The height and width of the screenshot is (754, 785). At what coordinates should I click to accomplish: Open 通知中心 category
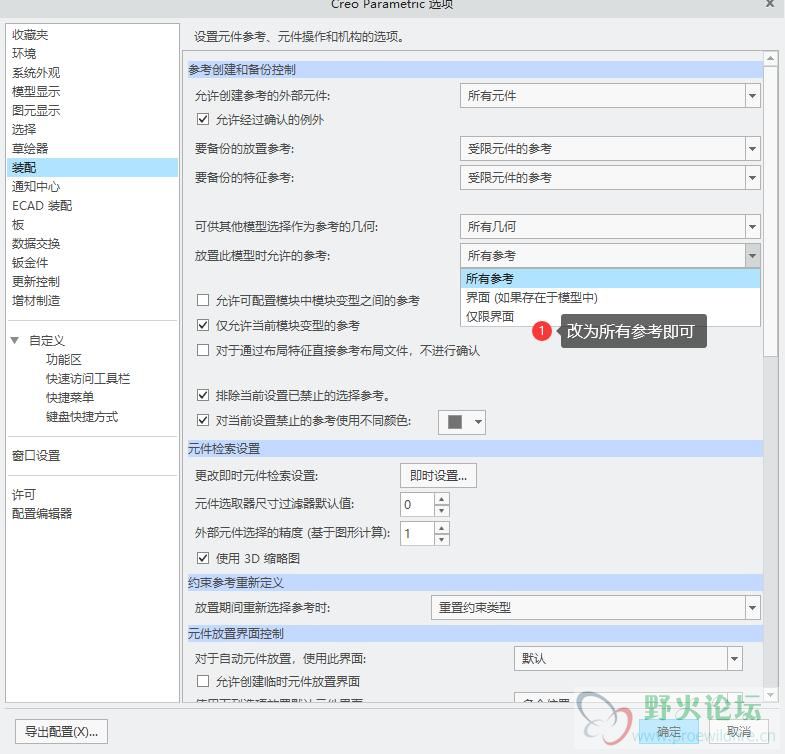36,187
